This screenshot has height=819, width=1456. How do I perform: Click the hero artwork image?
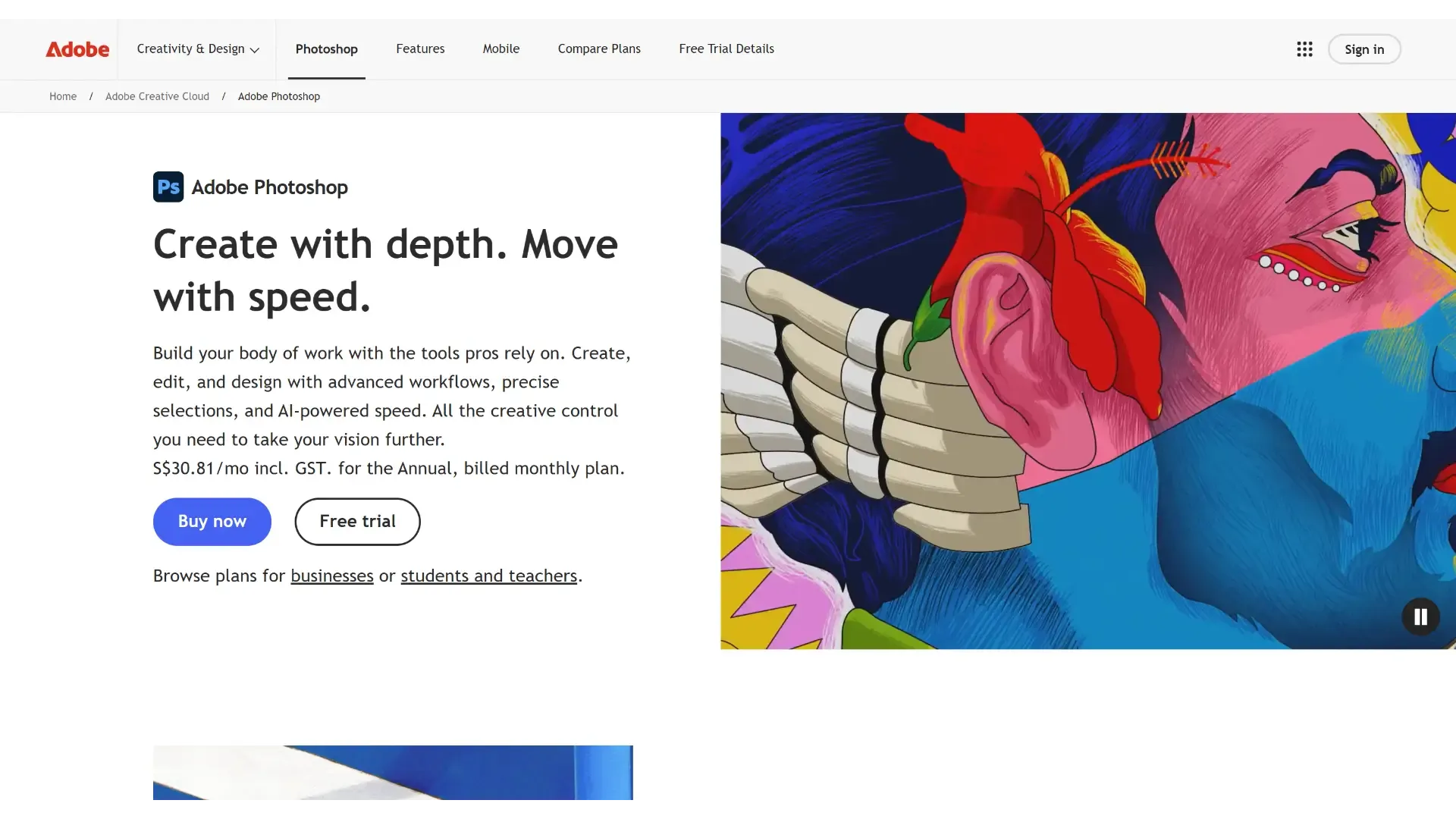pyautogui.click(x=1088, y=381)
